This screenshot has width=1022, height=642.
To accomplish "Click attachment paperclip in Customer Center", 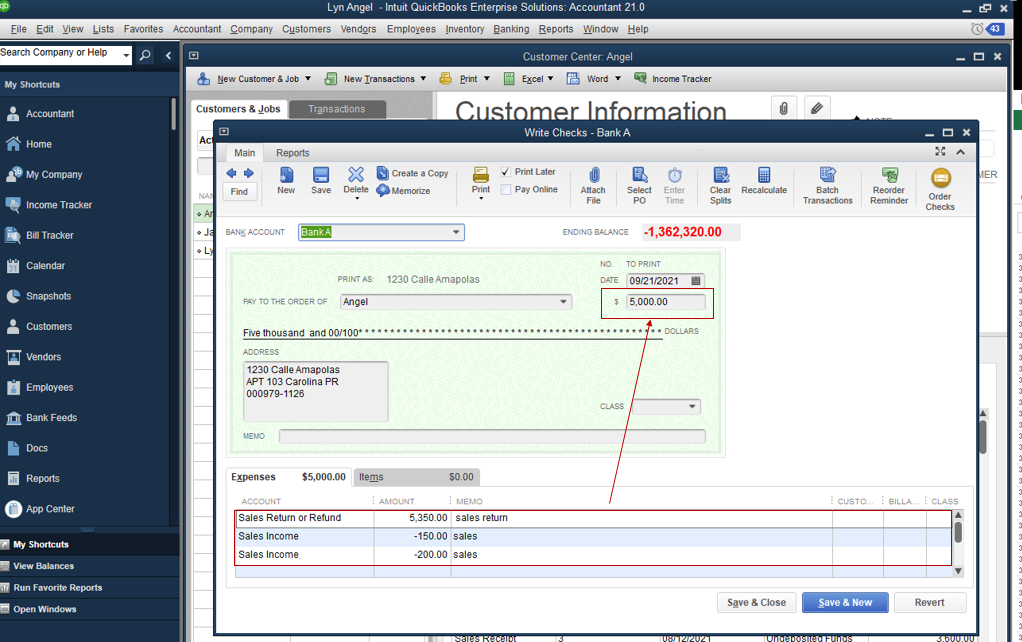I will pyautogui.click(x=783, y=108).
